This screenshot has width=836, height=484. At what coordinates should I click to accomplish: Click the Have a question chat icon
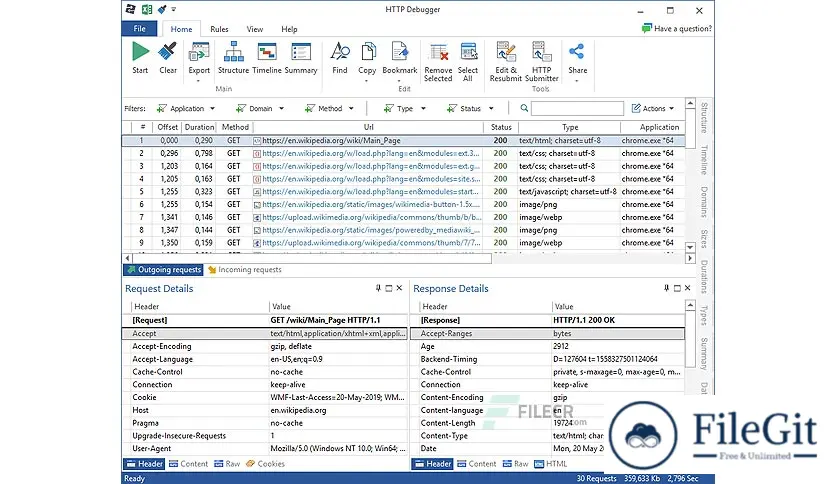tap(647, 28)
